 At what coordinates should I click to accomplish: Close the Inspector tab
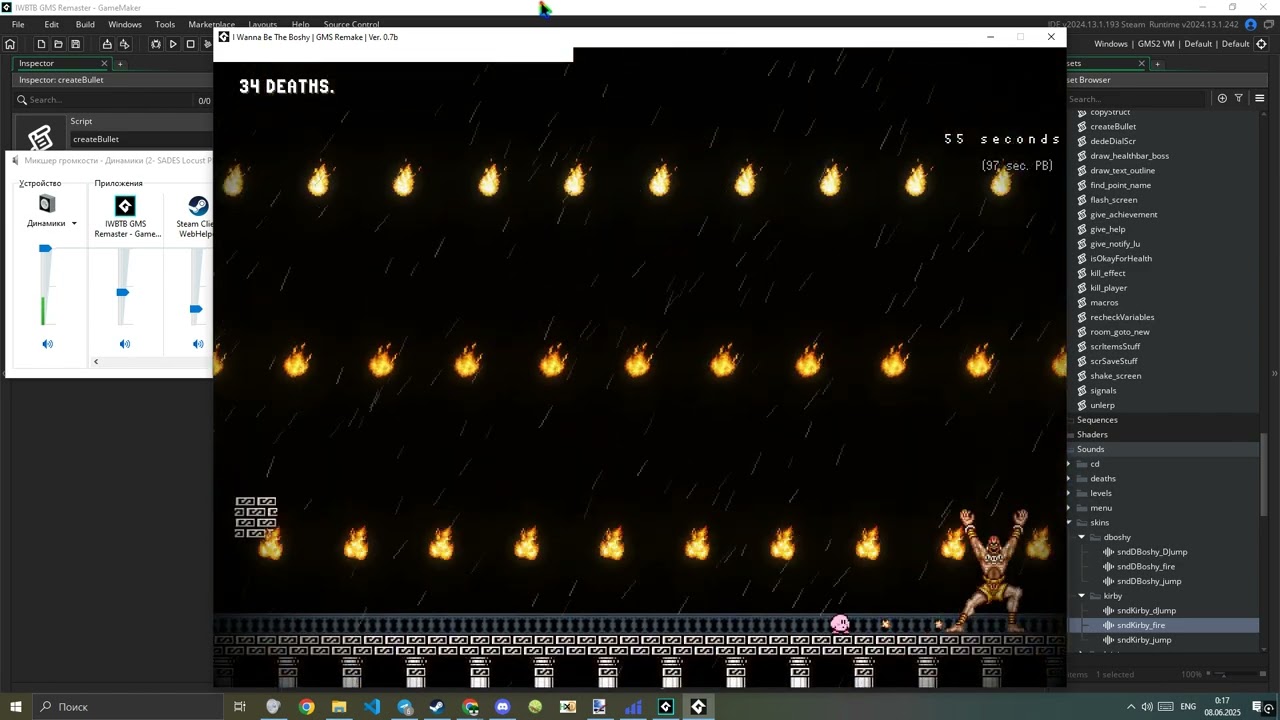click(104, 64)
